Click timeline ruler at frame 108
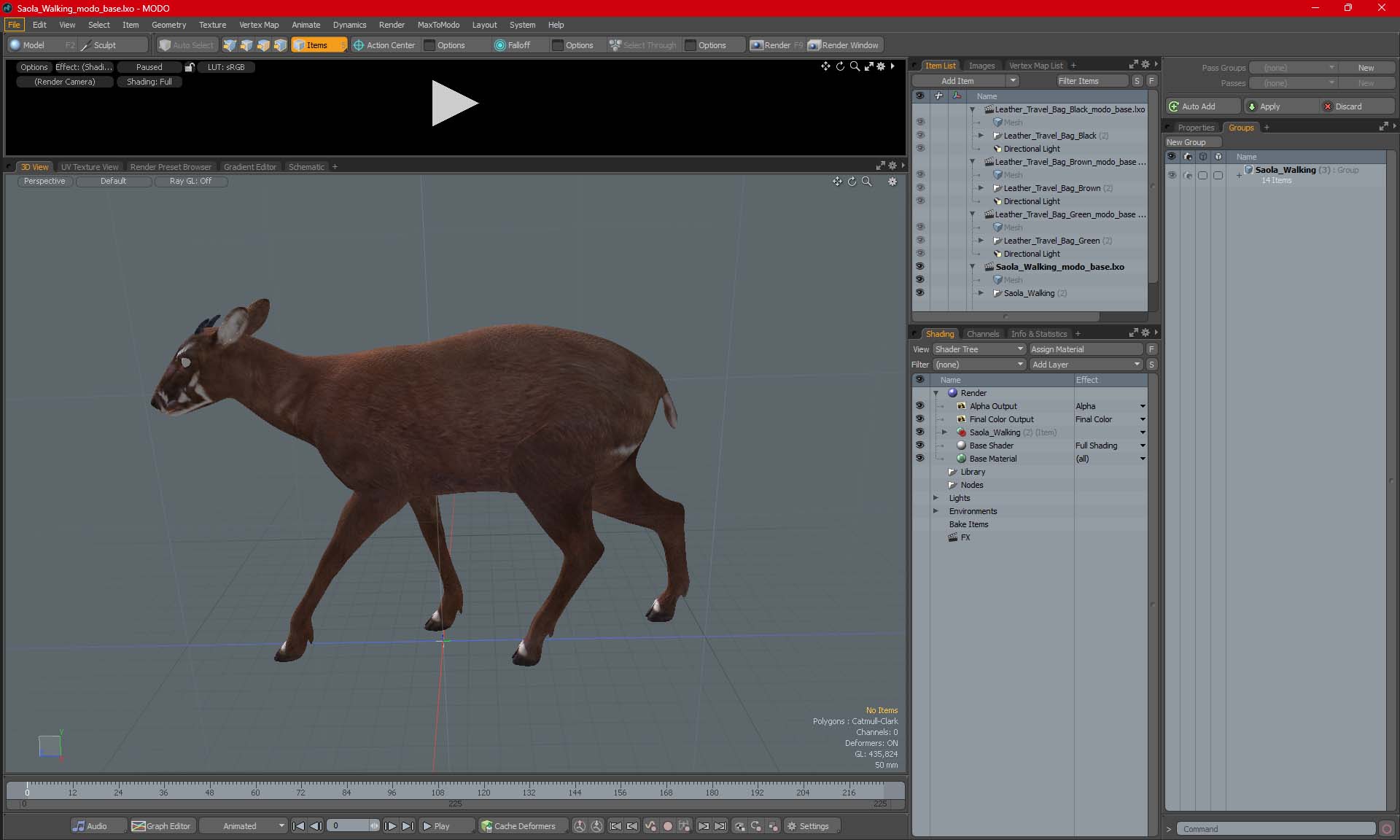The width and height of the screenshot is (1400, 840). point(437,791)
